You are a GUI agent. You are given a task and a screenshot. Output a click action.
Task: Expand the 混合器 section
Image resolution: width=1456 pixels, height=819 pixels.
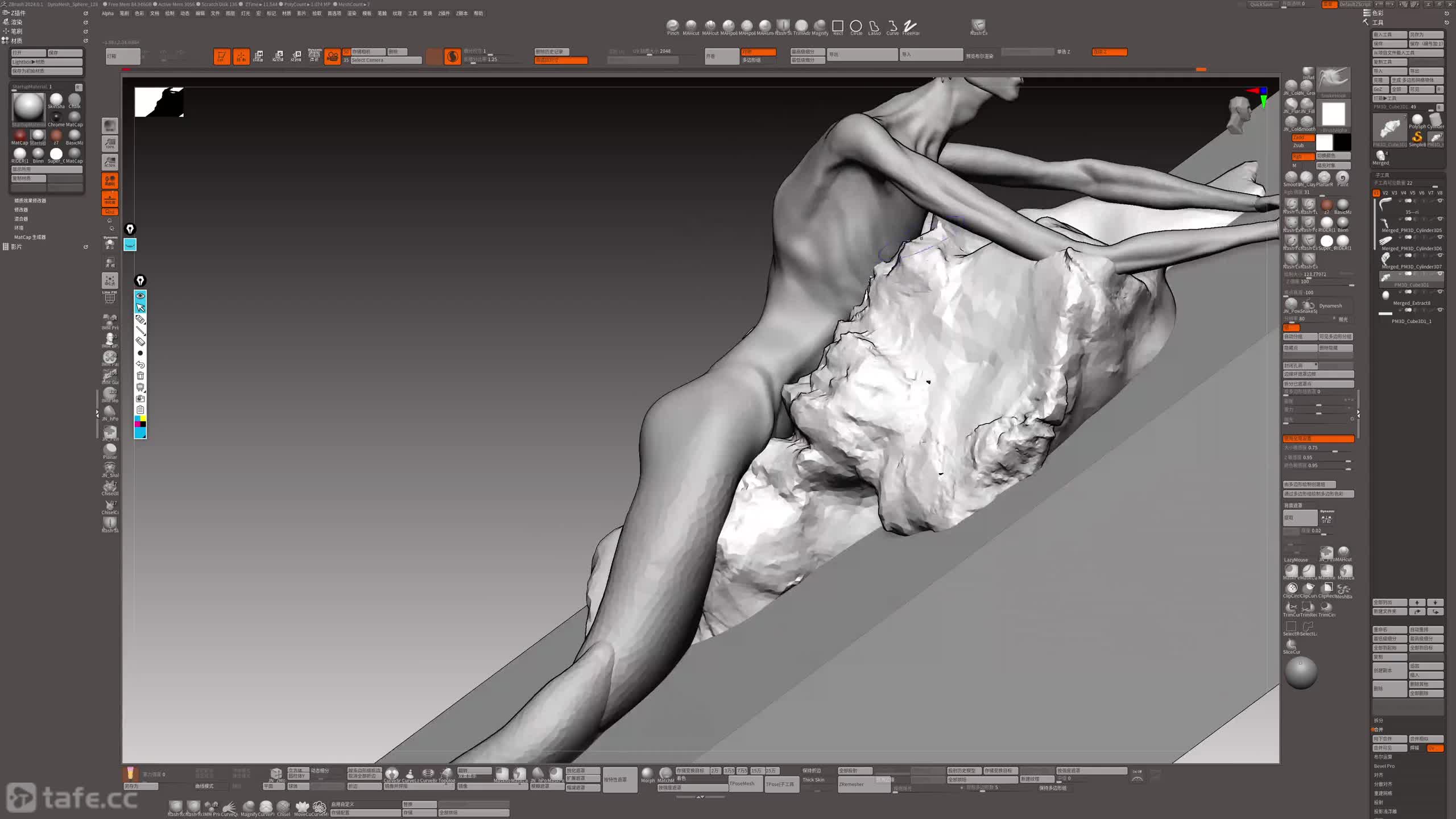pos(21,219)
